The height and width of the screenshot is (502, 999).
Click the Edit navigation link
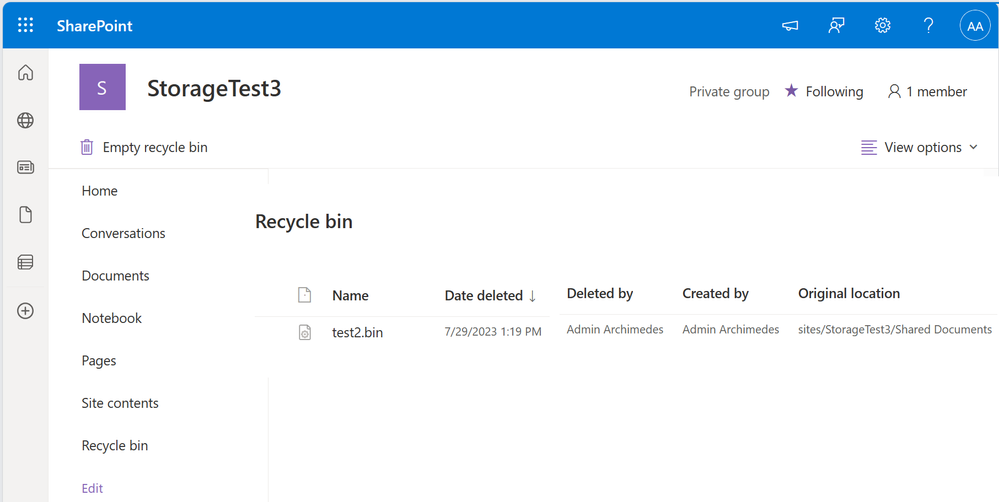click(x=92, y=489)
